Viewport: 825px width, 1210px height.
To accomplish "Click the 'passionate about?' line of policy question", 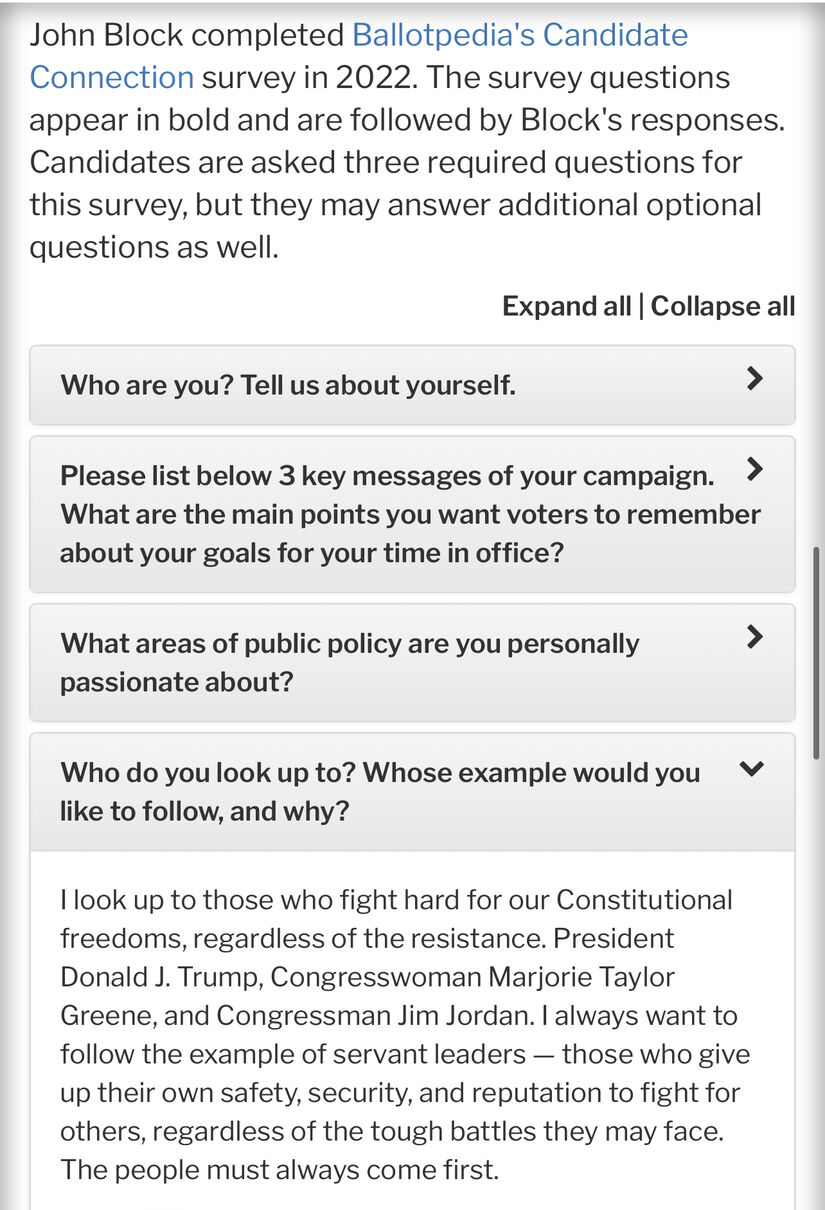I will [177, 681].
